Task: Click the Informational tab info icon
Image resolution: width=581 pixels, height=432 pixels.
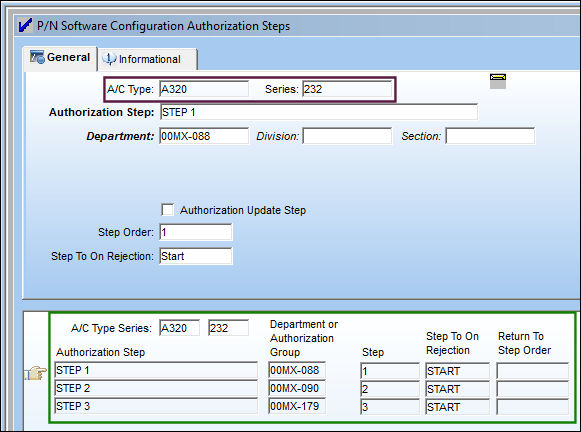Action: coord(109,59)
